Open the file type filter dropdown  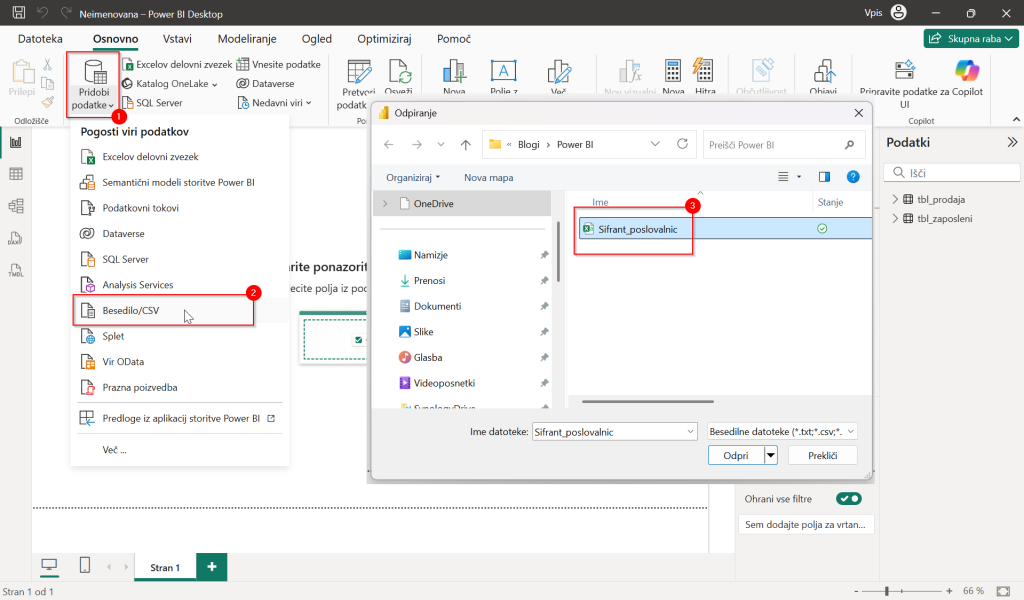click(782, 432)
